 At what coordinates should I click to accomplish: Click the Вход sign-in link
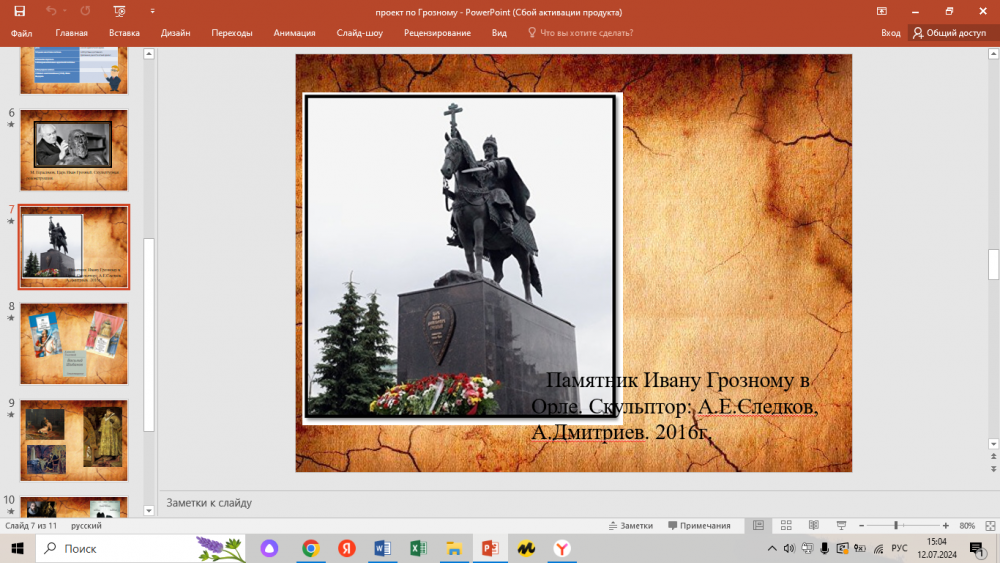(890, 33)
